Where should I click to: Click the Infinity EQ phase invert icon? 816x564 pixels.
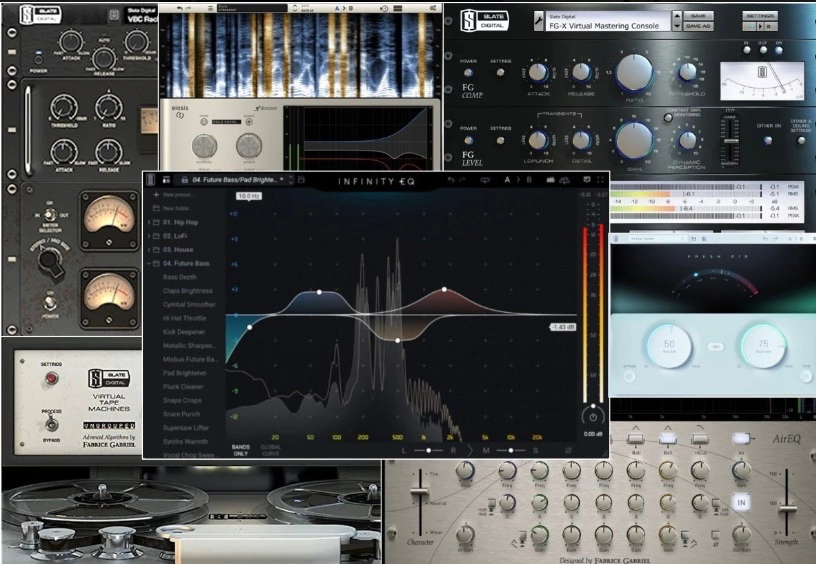[x=567, y=450]
